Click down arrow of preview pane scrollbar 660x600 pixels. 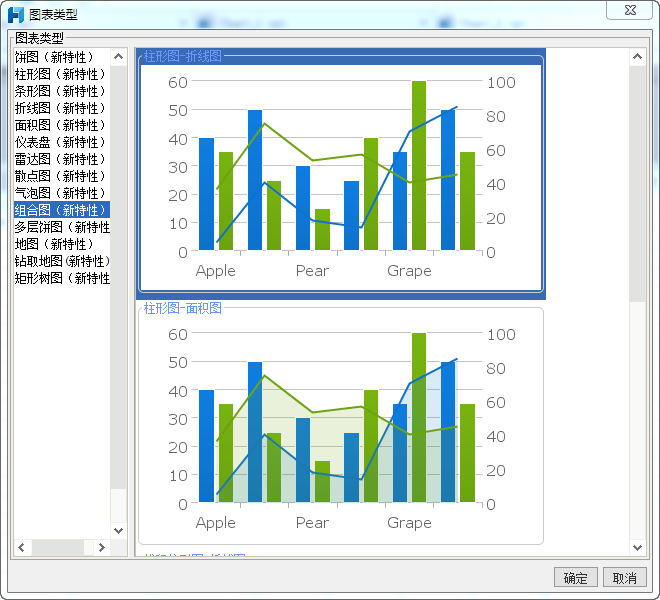coord(637,547)
